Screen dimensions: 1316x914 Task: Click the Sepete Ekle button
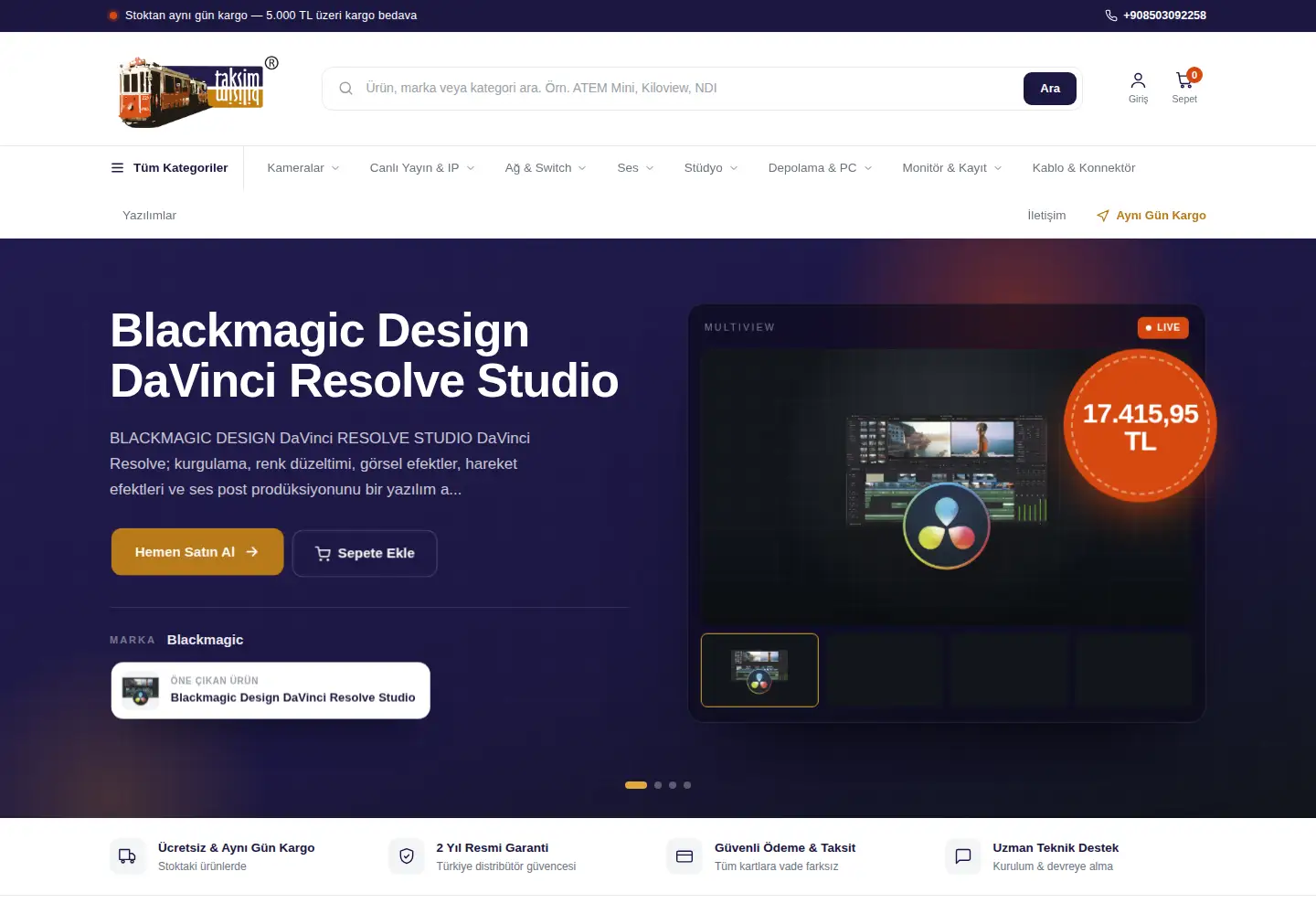pos(365,553)
